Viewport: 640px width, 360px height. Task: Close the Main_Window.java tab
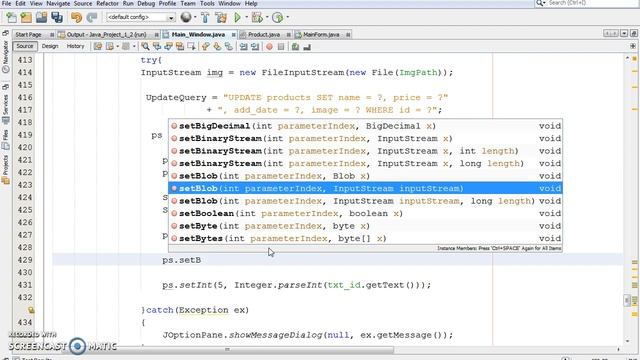[233, 35]
